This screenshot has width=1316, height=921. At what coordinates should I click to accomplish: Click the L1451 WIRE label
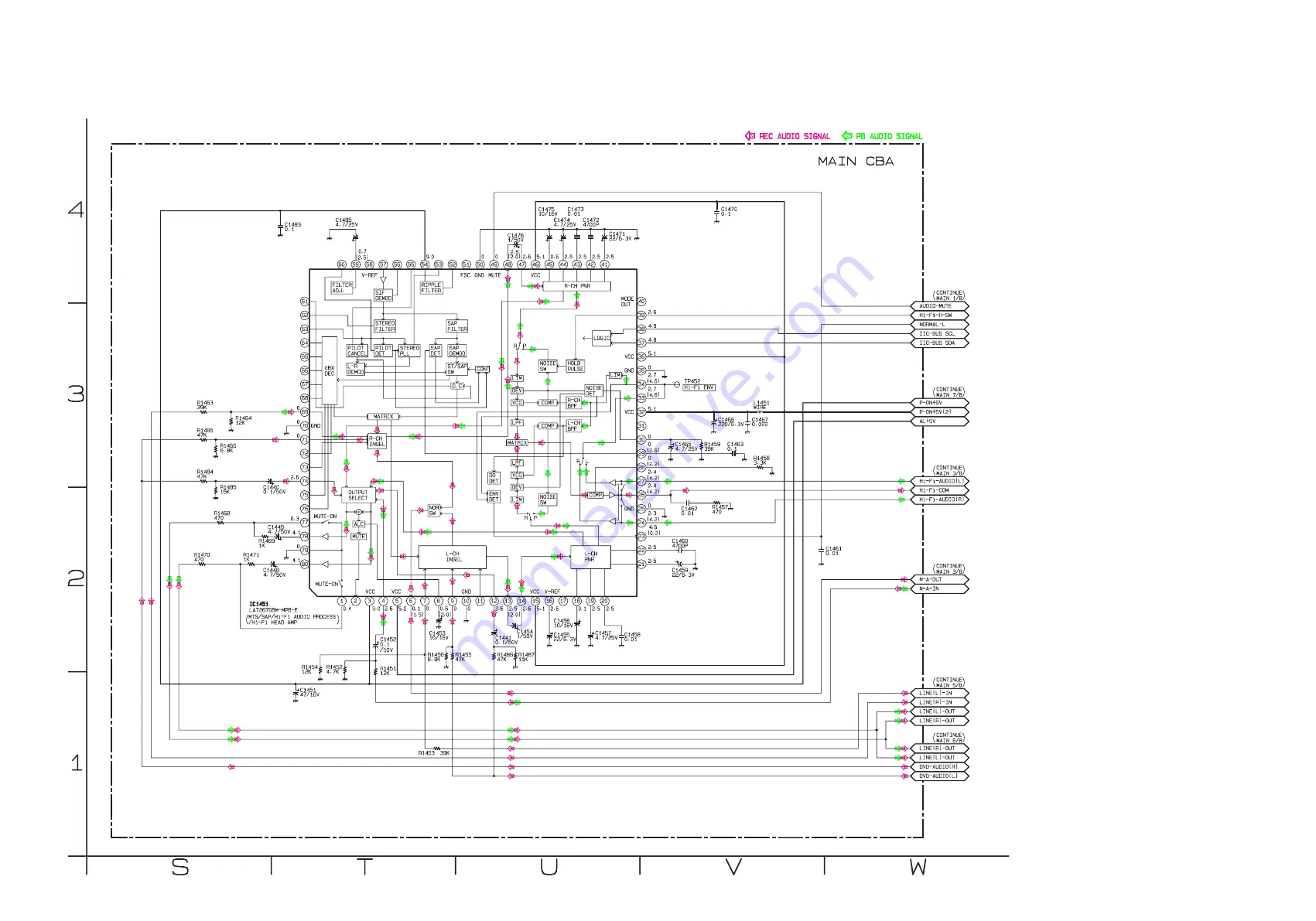coord(761,404)
